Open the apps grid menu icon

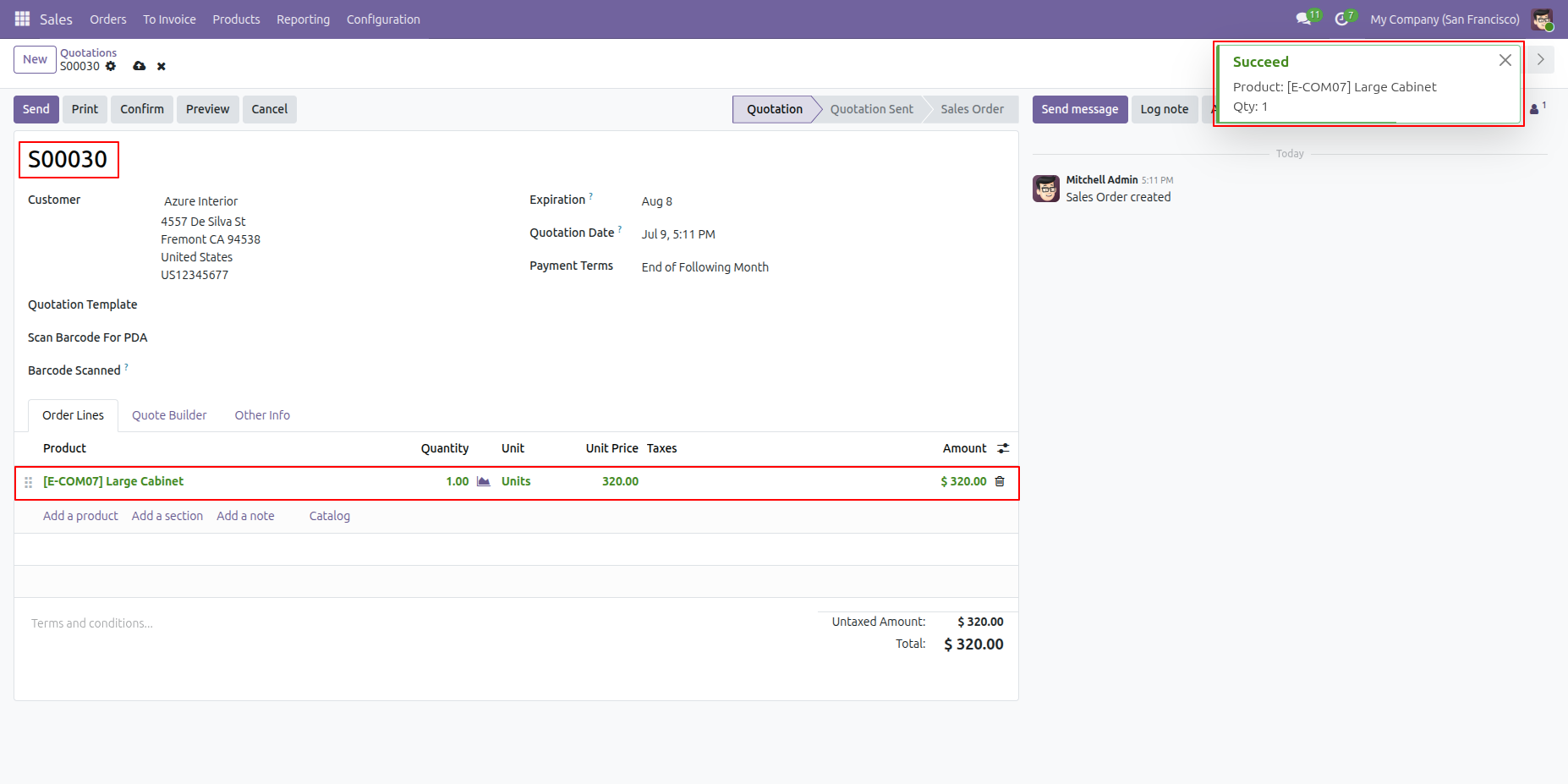click(x=22, y=19)
